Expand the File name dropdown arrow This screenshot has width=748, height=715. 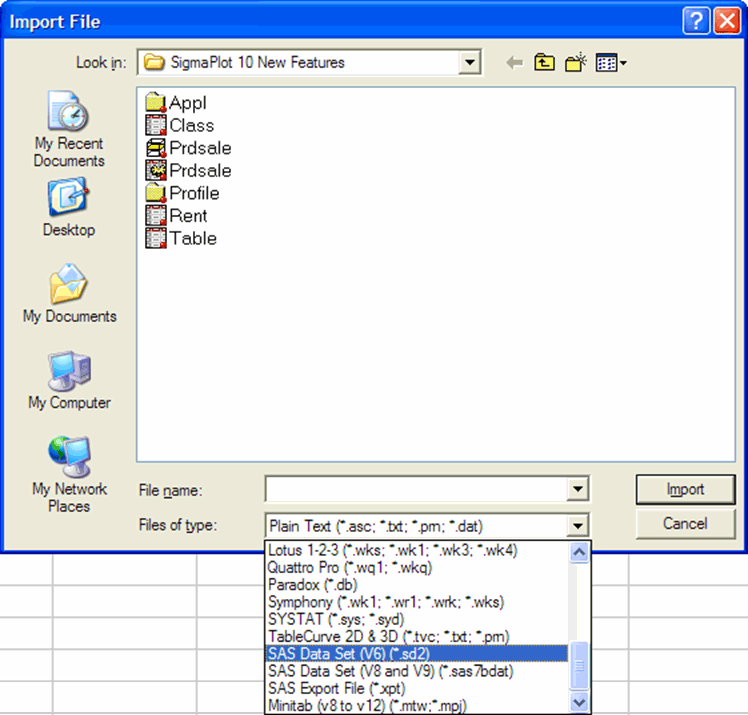click(x=576, y=490)
